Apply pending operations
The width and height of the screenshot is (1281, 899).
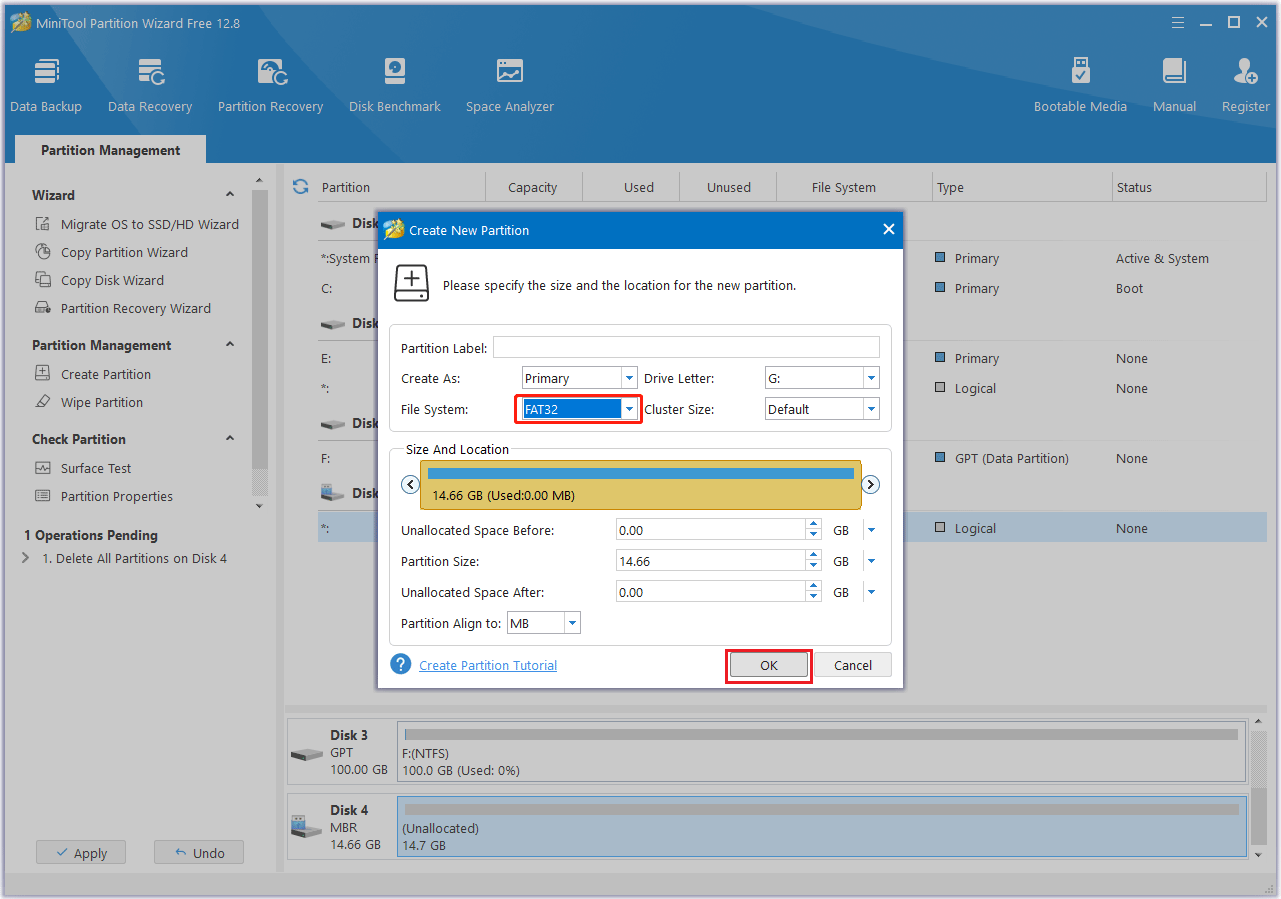click(x=81, y=853)
